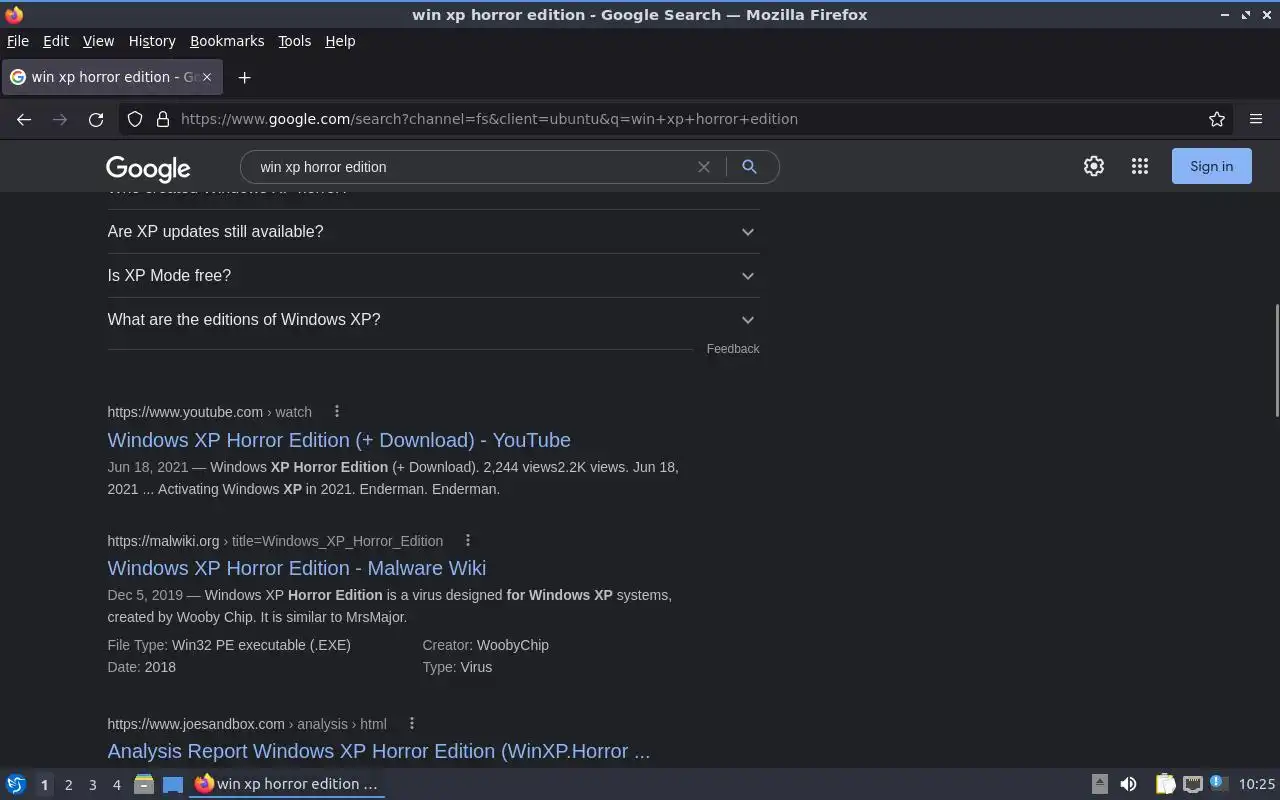Open 'Windows XP Horror Edition - Malware Wiki' link
The width and height of the screenshot is (1280, 800).
tap(297, 568)
